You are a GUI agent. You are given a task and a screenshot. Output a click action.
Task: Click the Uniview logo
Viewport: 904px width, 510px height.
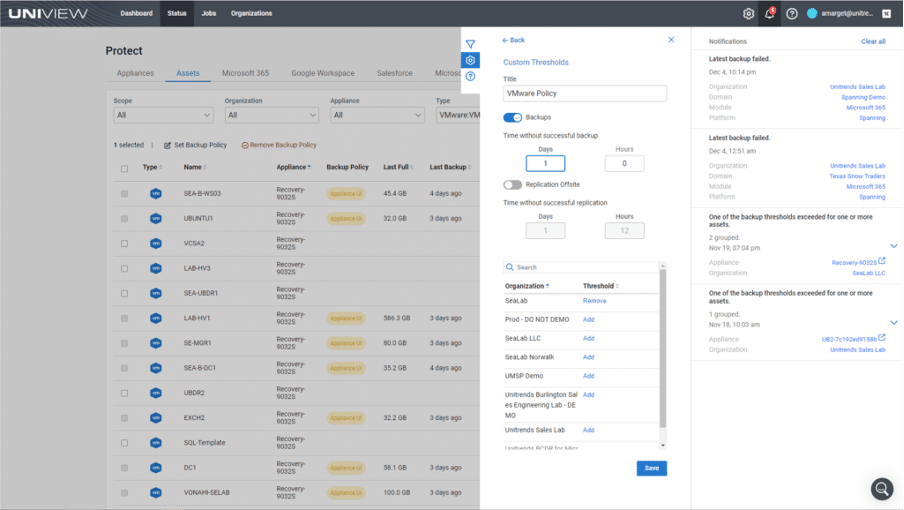(48, 13)
